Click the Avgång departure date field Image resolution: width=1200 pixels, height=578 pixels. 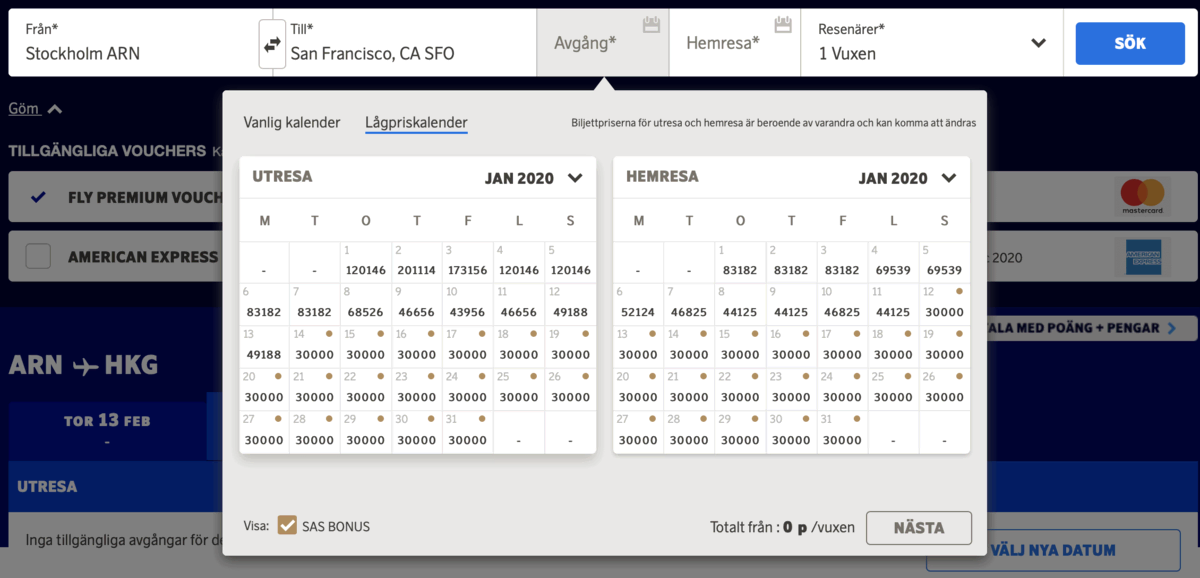[603, 43]
